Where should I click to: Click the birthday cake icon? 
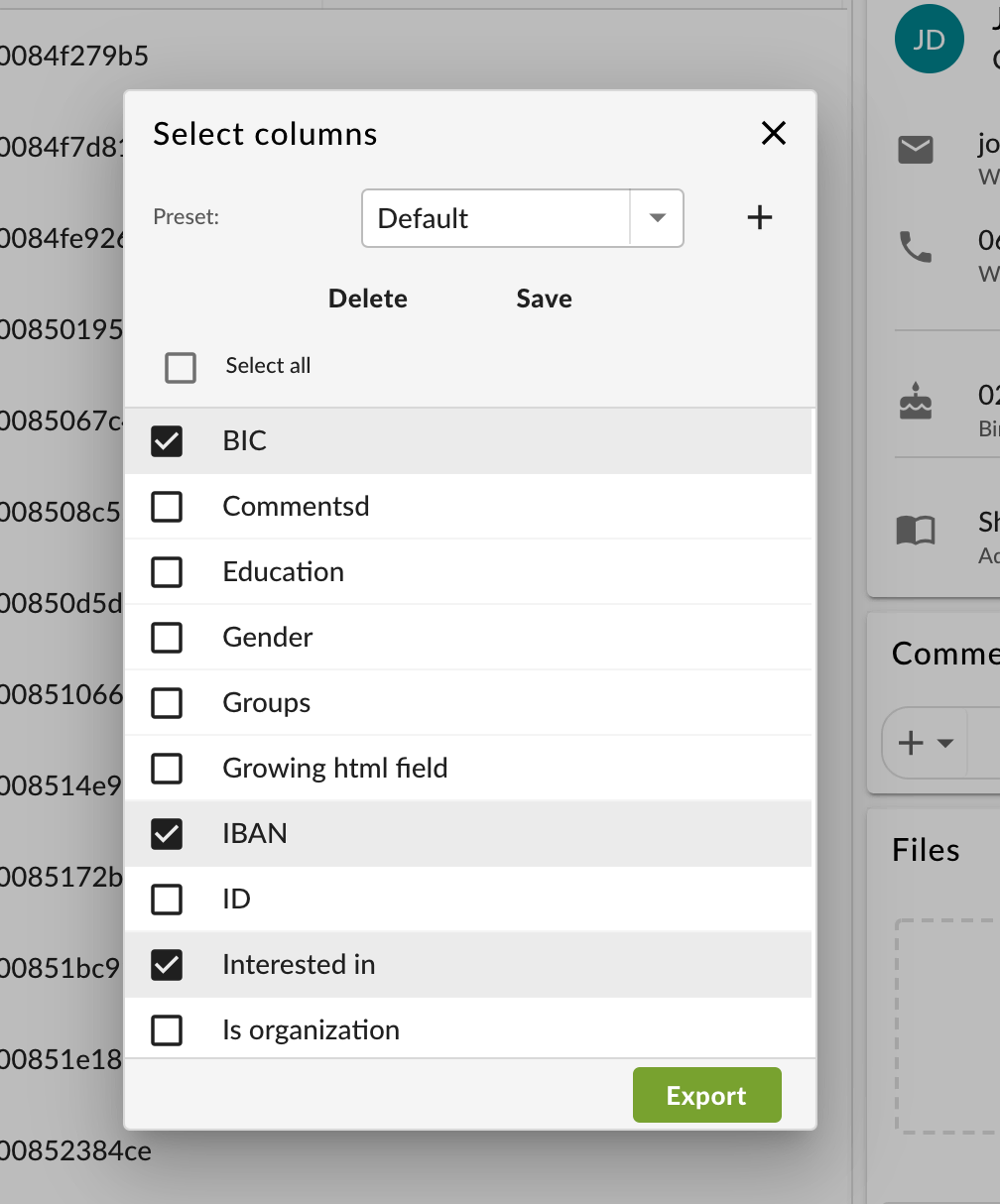(915, 402)
